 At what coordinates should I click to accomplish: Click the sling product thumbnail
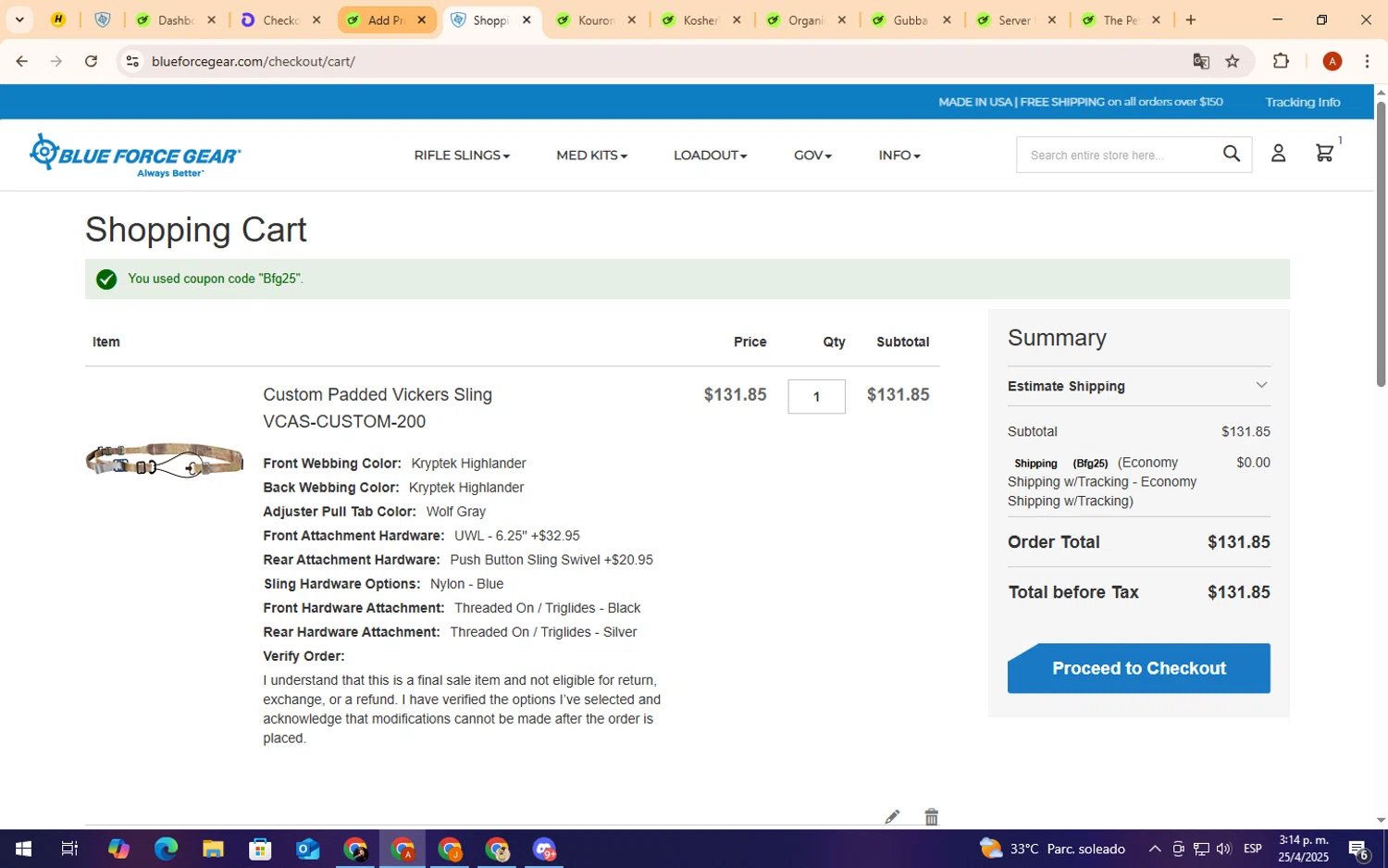164,460
